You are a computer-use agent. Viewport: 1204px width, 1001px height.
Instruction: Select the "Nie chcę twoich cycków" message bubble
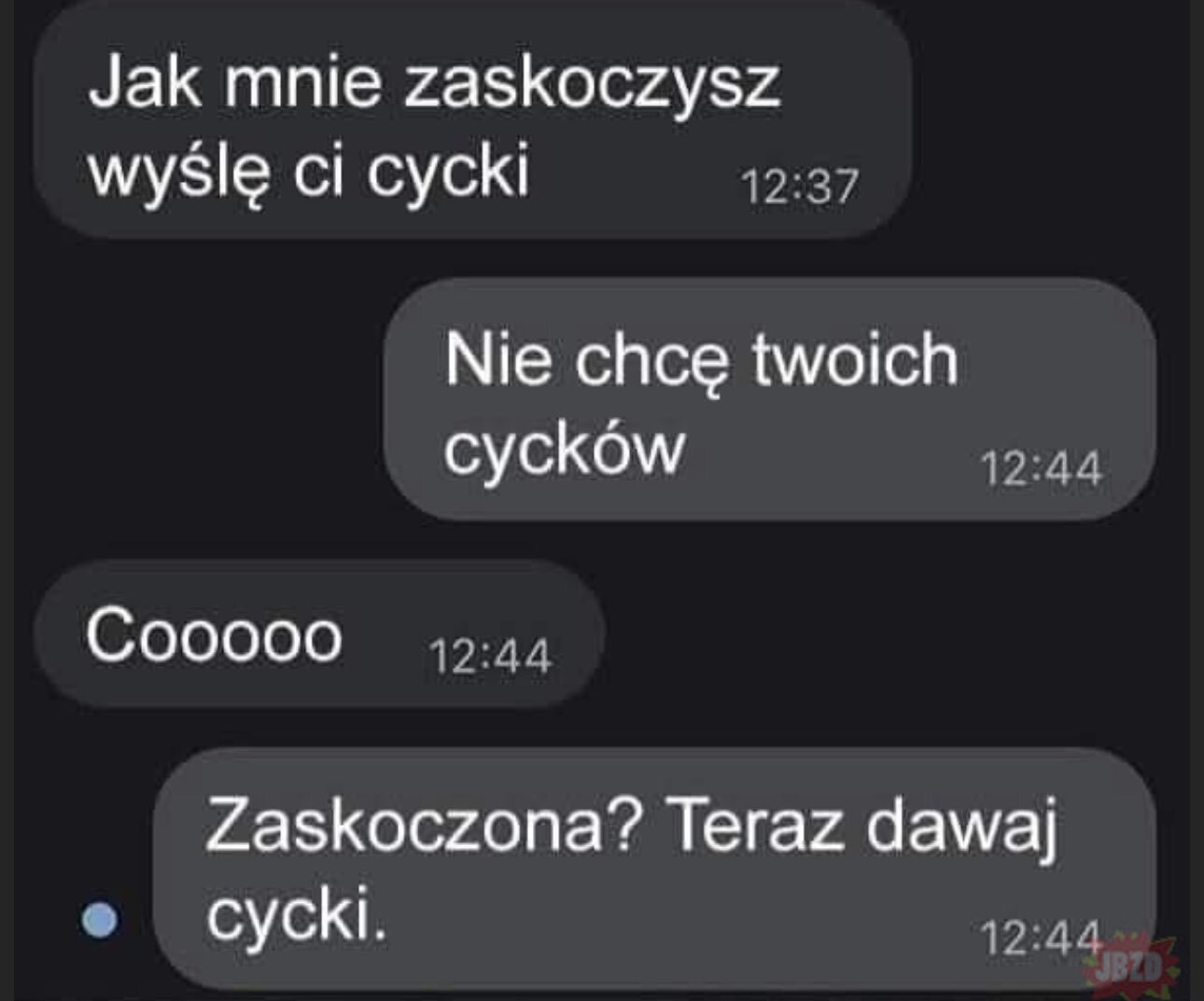click(770, 399)
